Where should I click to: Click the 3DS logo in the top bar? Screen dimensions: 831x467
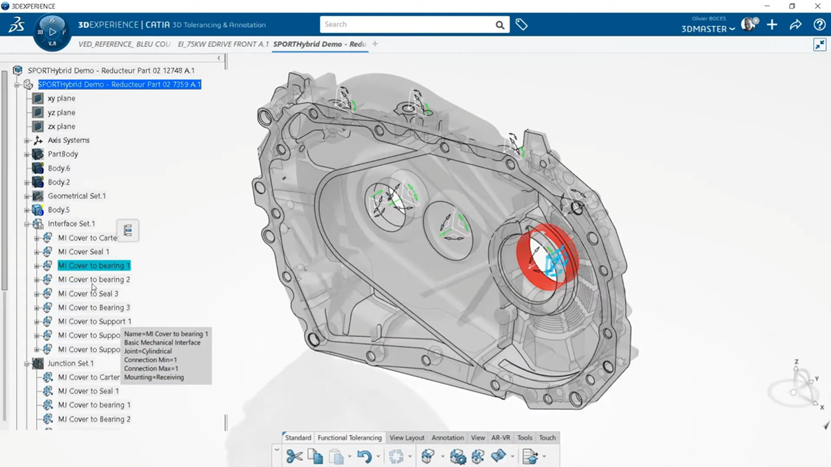pyautogui.click(x=16, y=24)
